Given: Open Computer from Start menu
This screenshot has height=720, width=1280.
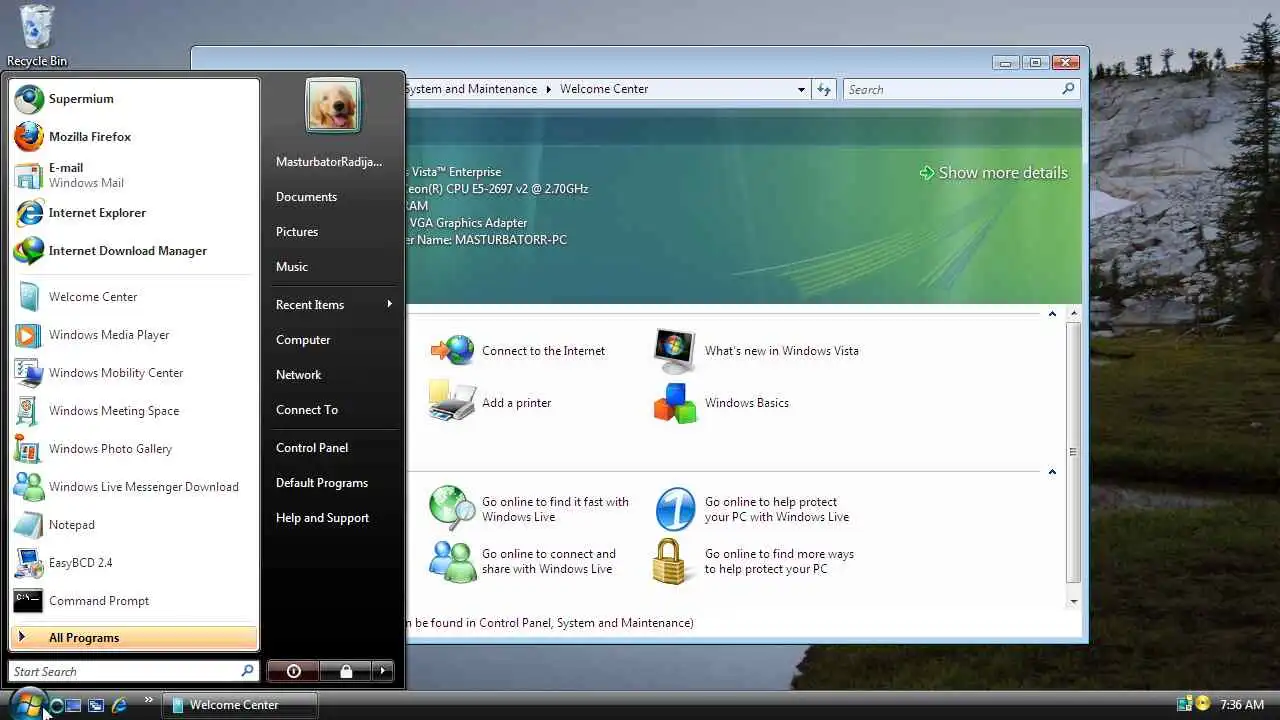Looking at the screenshot, I should [334, 340].
